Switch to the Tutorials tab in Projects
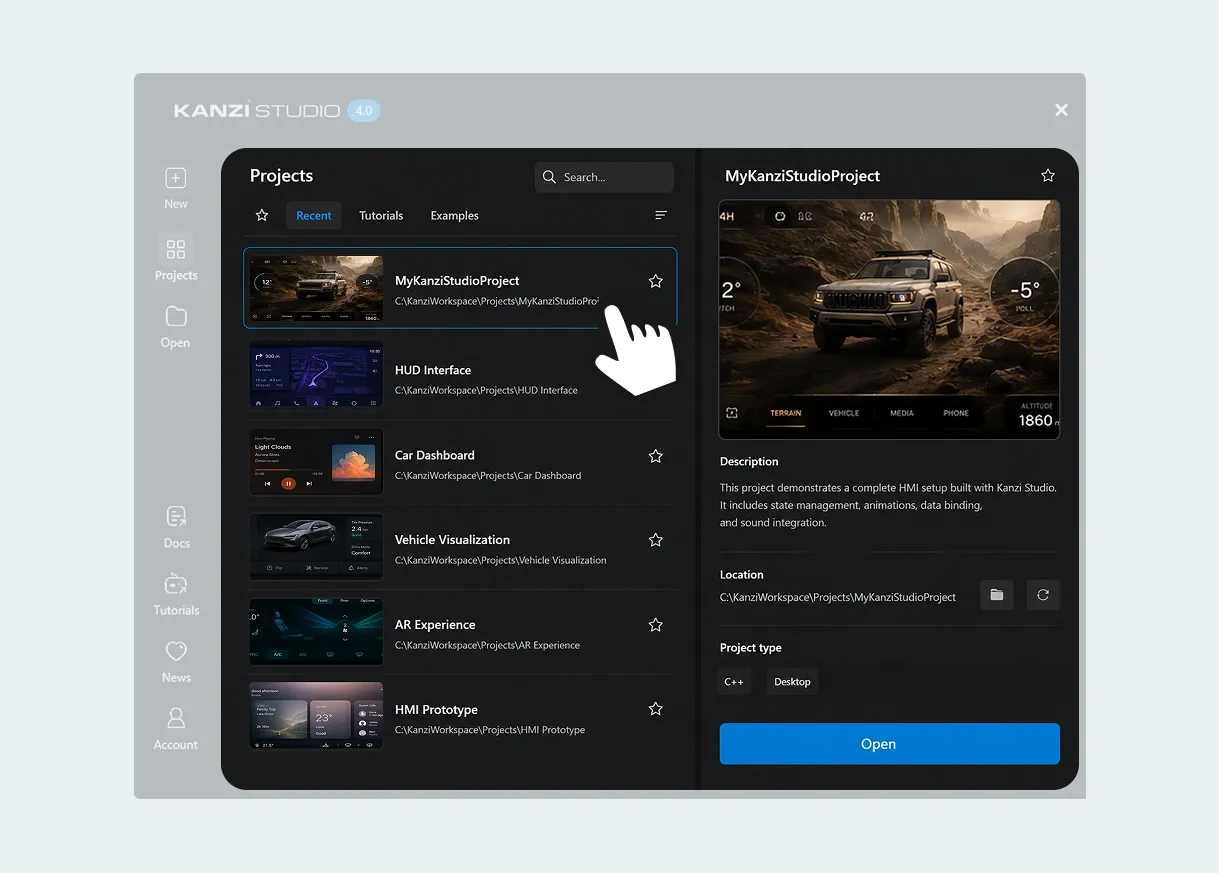Screen dimensions: 1219x873 tap(381, 215)
